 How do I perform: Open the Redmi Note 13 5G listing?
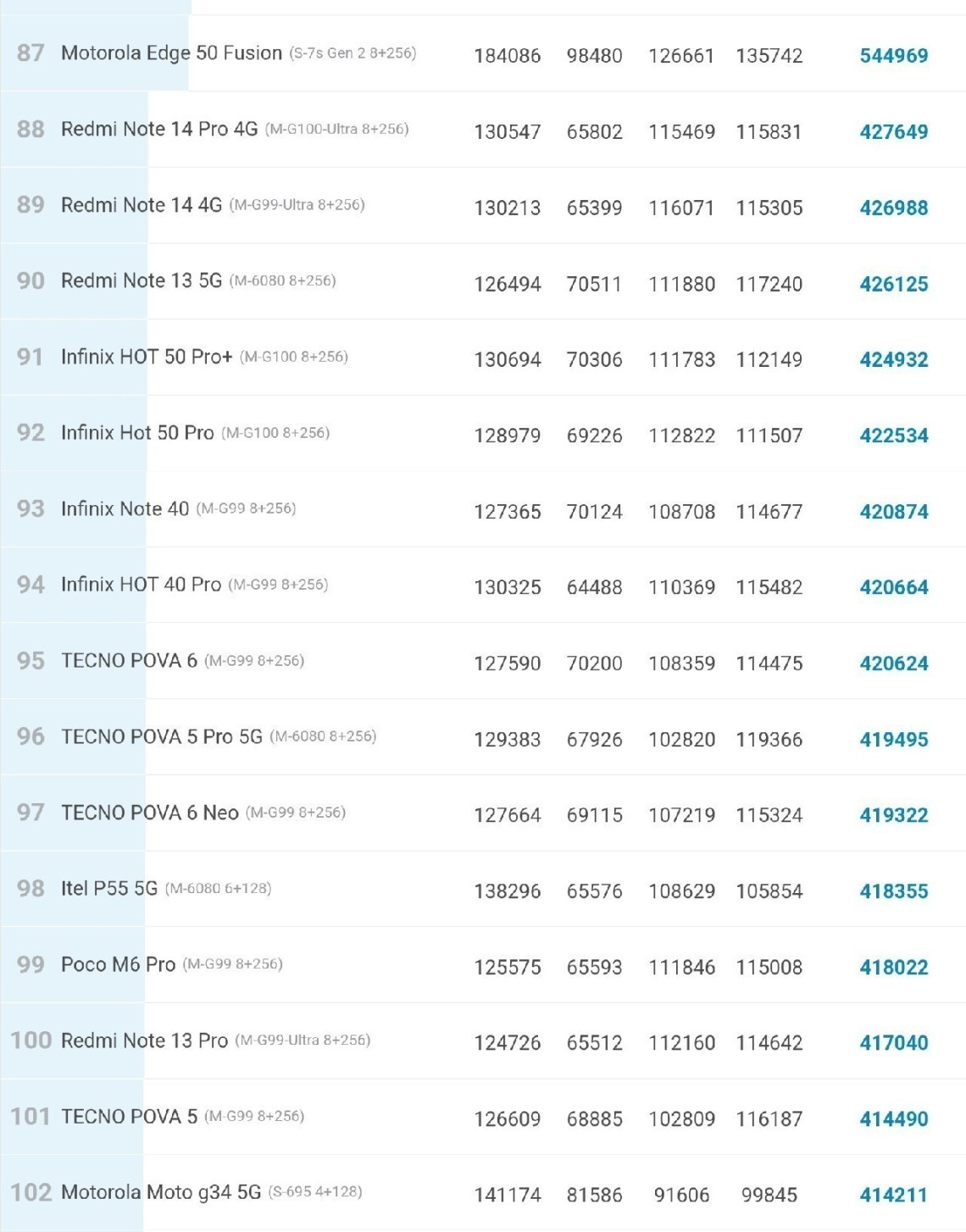[142, 281]
